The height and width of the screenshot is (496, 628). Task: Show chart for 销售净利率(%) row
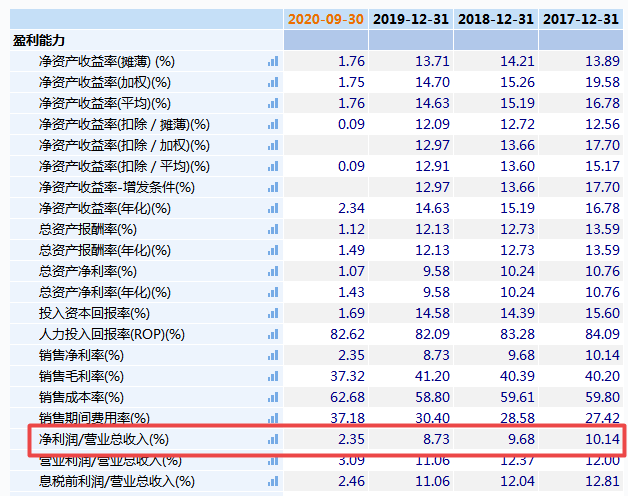coord(272,355)
